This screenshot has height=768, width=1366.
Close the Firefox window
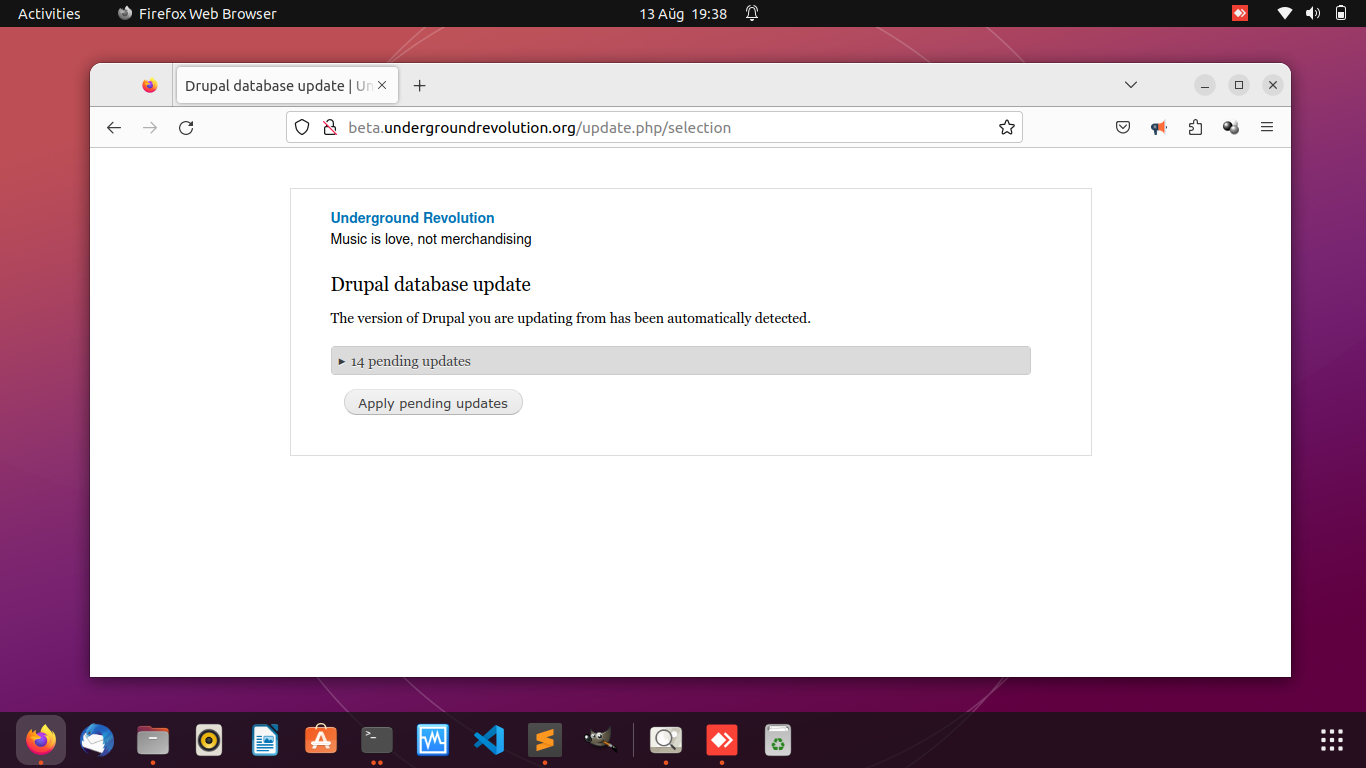tap(1273, 85)
